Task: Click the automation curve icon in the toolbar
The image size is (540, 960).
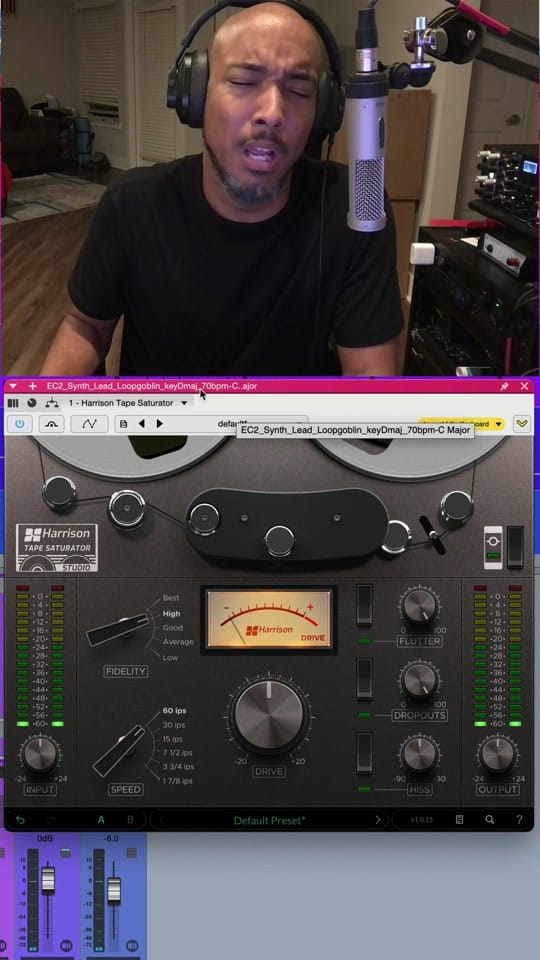Action: click(89, 424)
